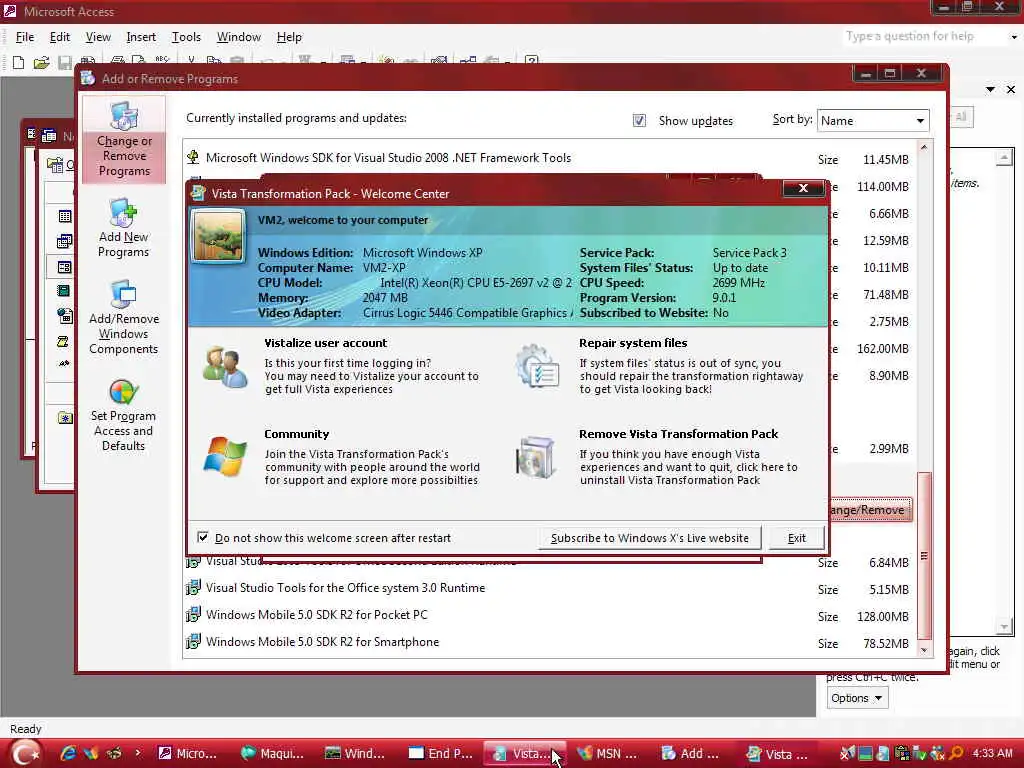
Task: Click the New blank document icon in Access toolbar
Action: [x=18, y=63]
